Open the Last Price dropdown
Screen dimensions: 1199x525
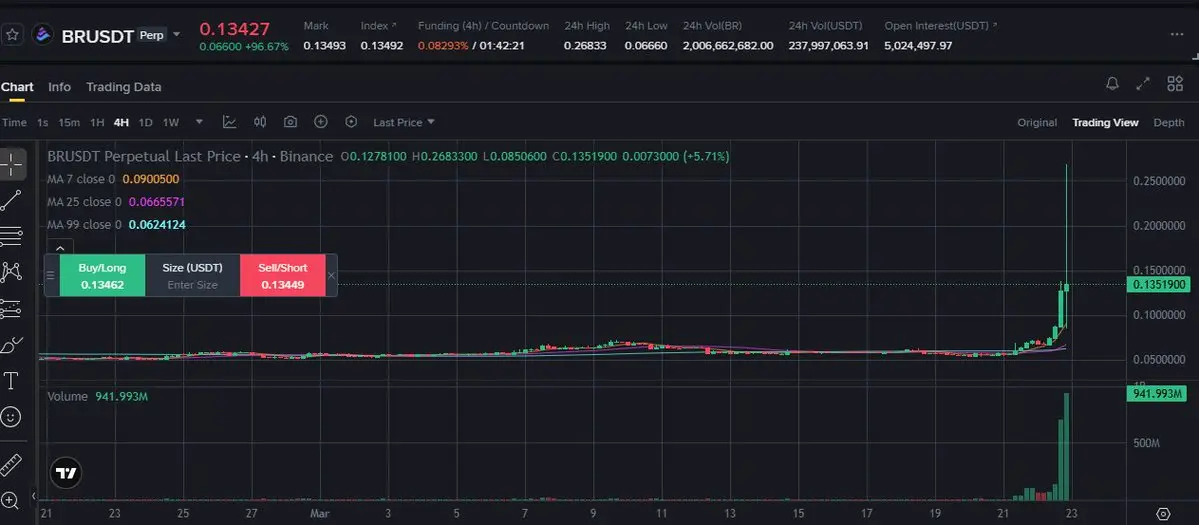[x=404, y=122]
